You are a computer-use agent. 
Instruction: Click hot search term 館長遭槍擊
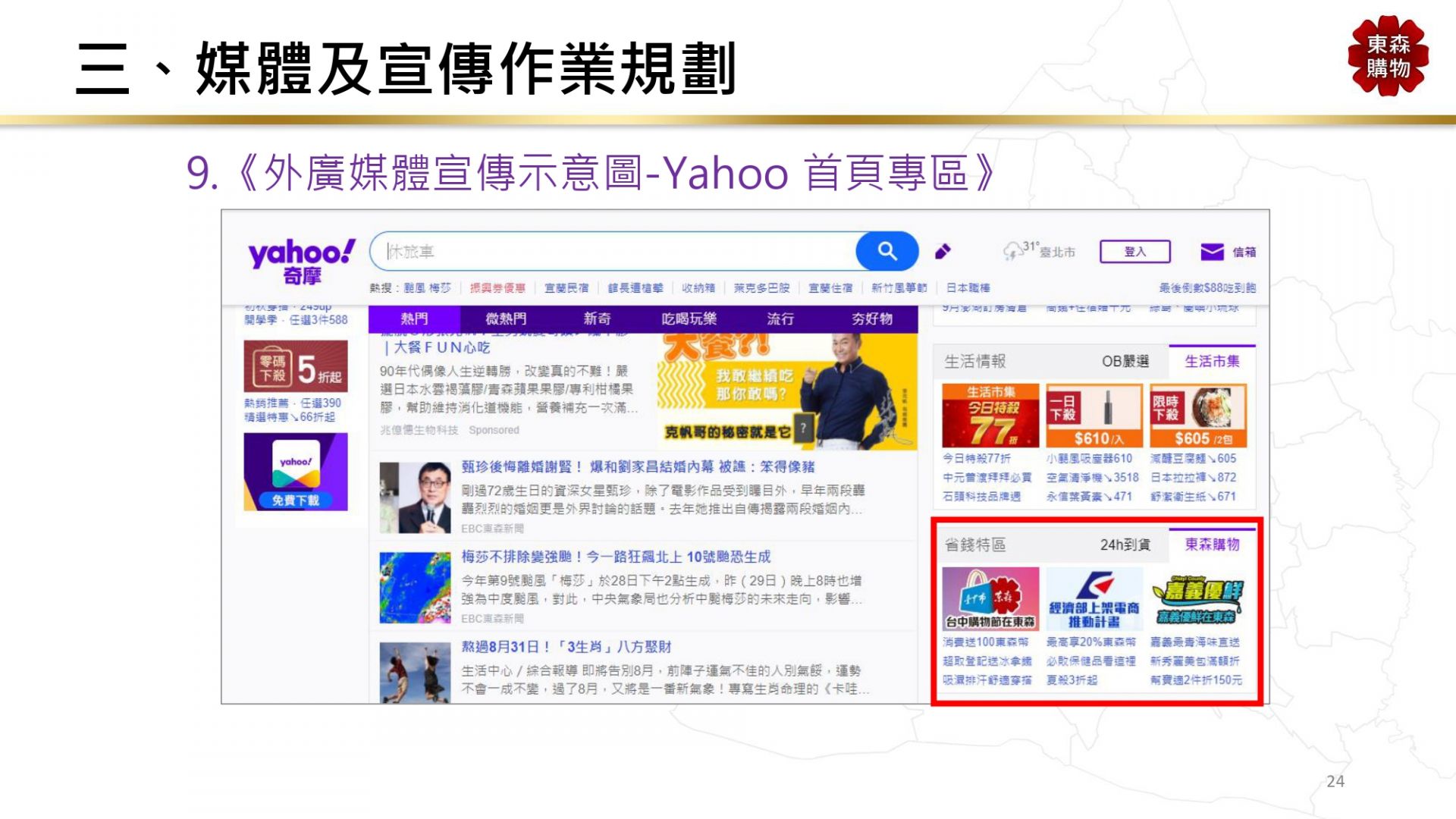tap(635, 287)
